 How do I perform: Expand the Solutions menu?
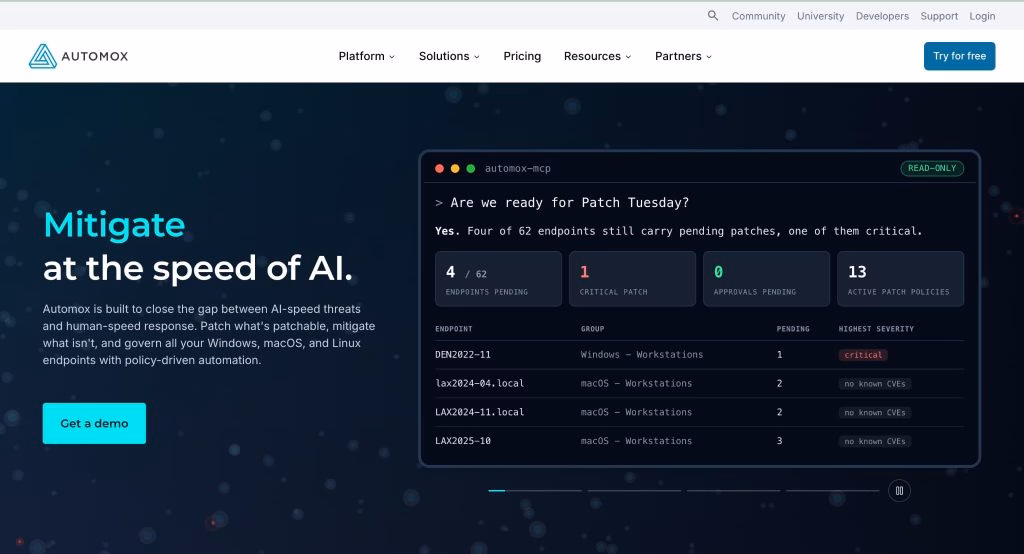pos(449,56)
